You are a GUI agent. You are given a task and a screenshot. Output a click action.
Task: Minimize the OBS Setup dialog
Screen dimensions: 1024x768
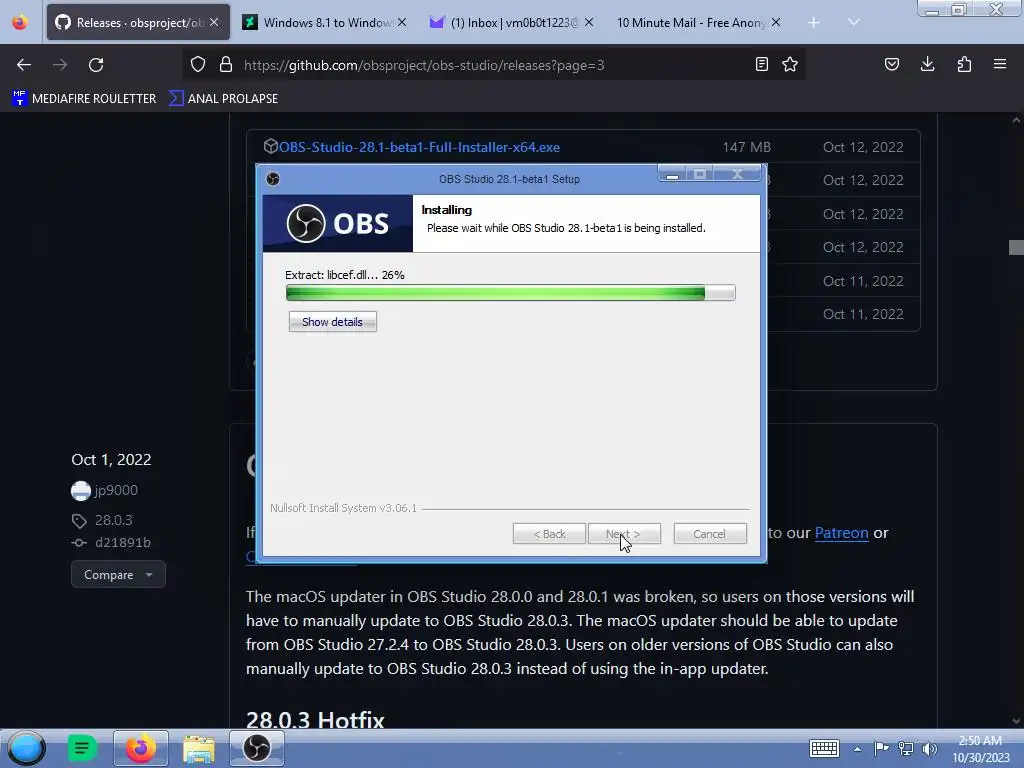click(672, 174)
